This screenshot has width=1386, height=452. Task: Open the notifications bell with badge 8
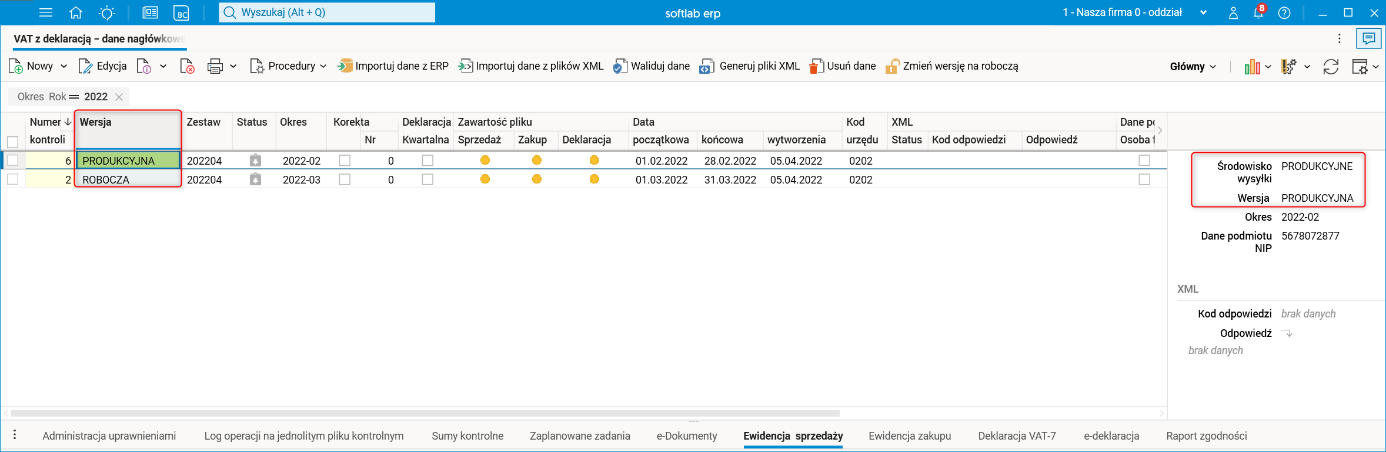(1259, 13)
